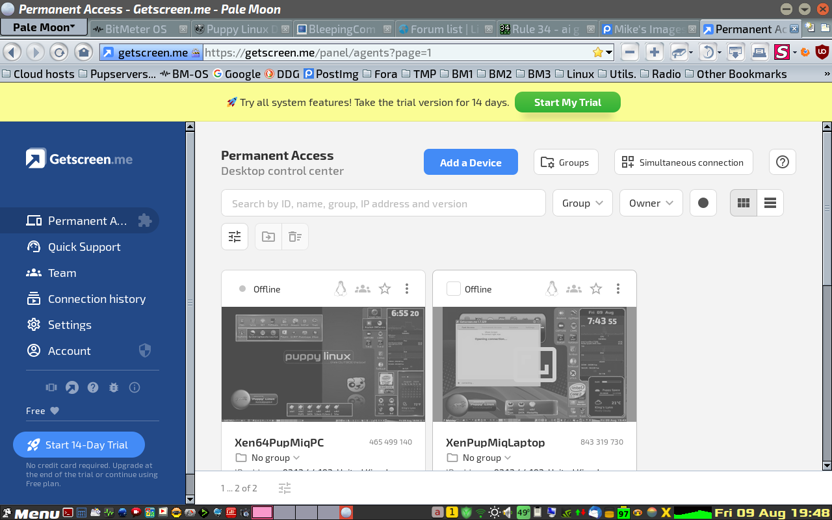
Task: Mark Xen64PupMiqPC as favorite with the star
Action: point(385,289)
